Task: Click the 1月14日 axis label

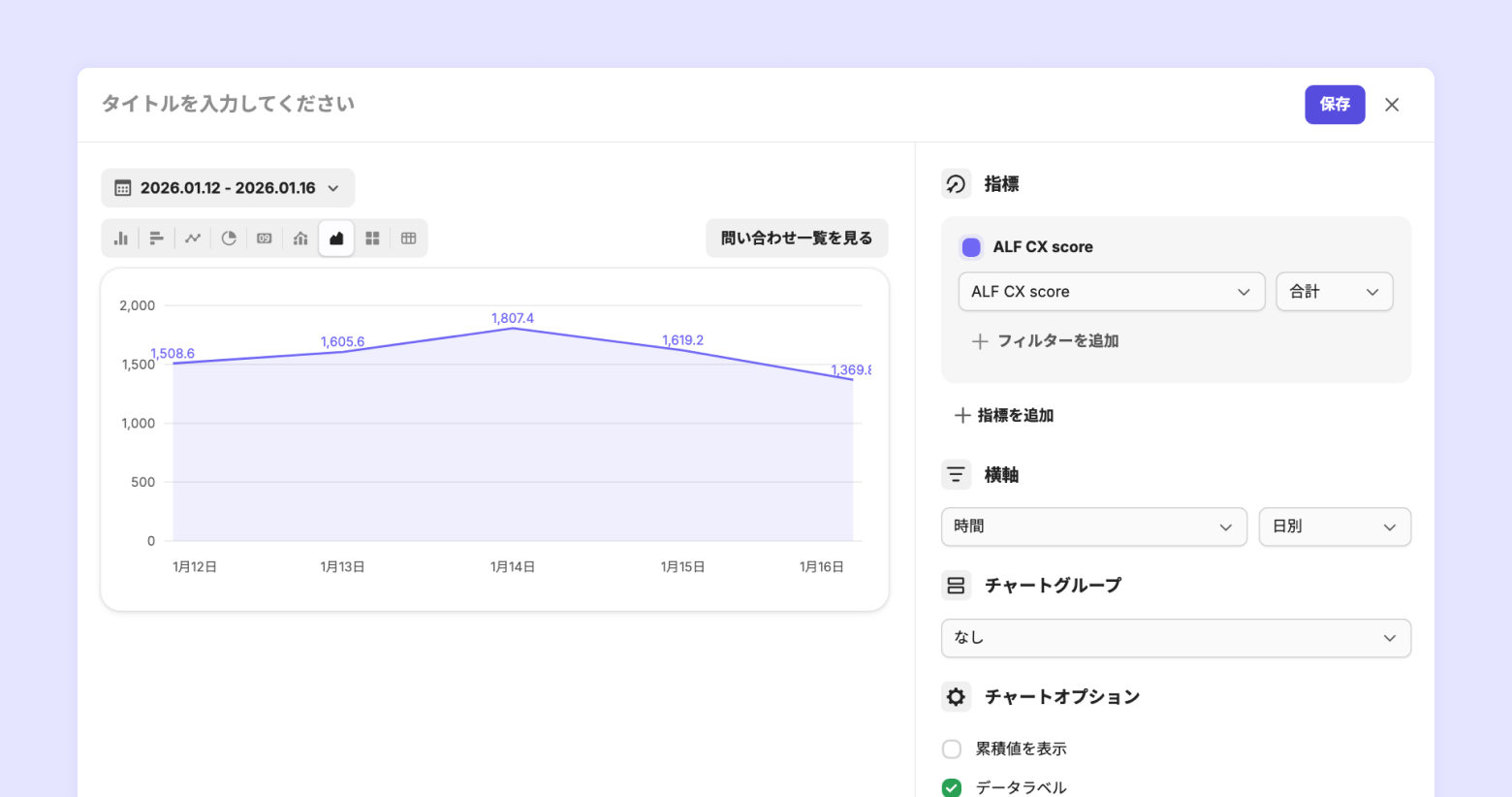Action: tap(513, 566)
